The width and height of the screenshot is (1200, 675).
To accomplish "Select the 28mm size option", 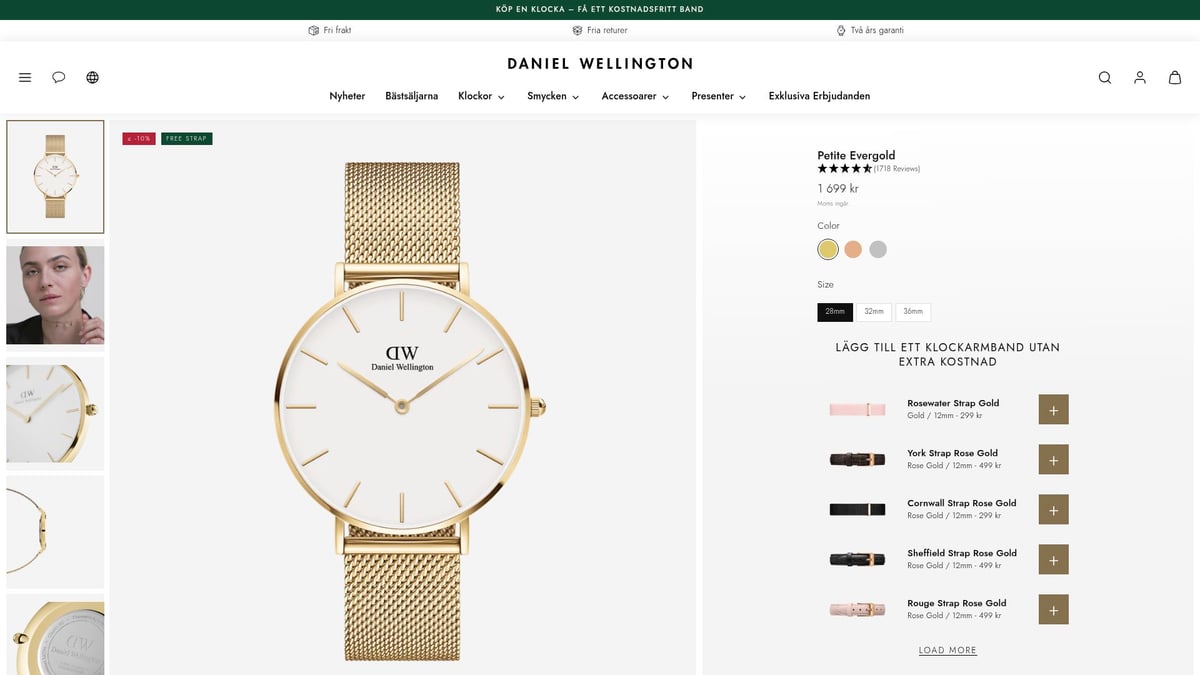I will point(835,312).
